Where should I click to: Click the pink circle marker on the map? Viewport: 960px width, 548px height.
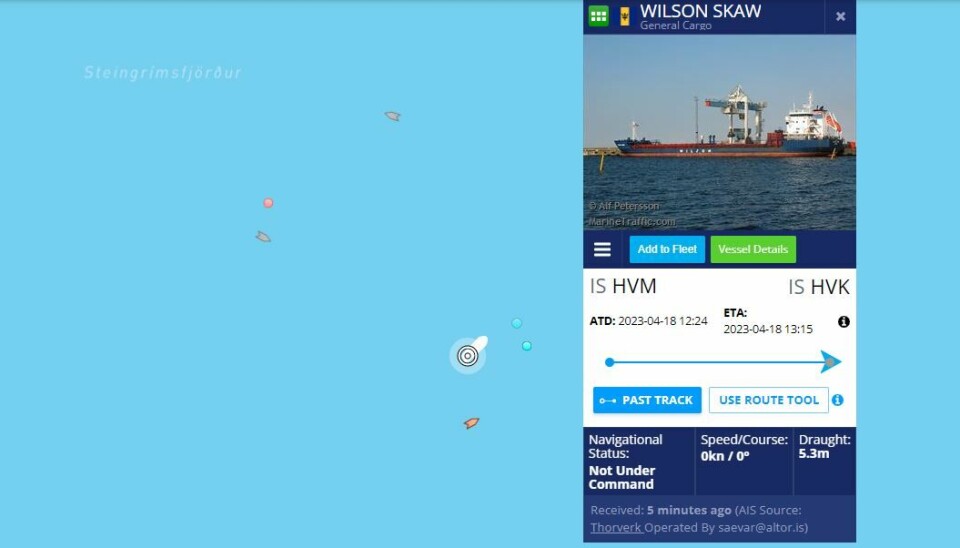click(268, 203)
